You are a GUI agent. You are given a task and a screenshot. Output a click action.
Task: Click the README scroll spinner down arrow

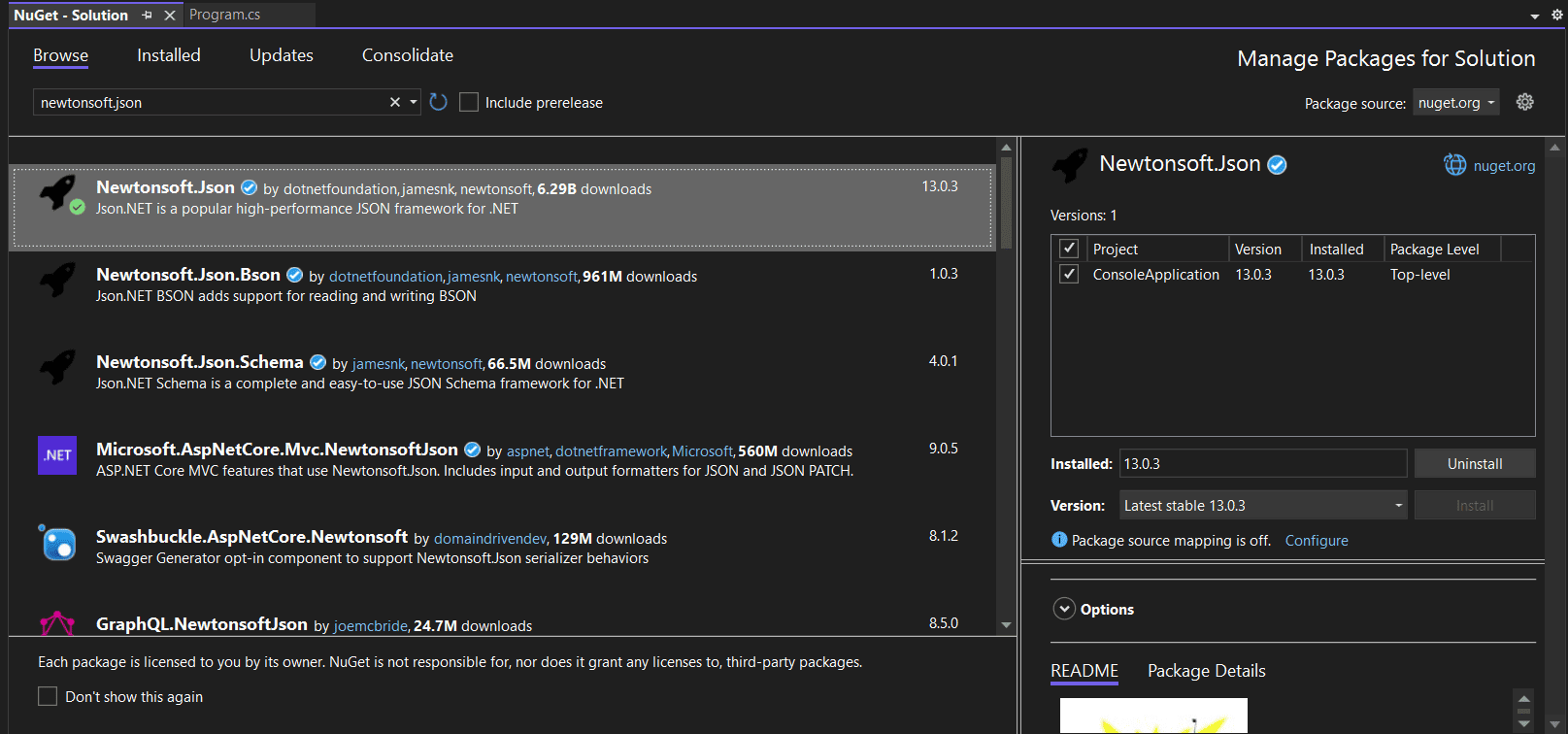[x=1523, y=723]
